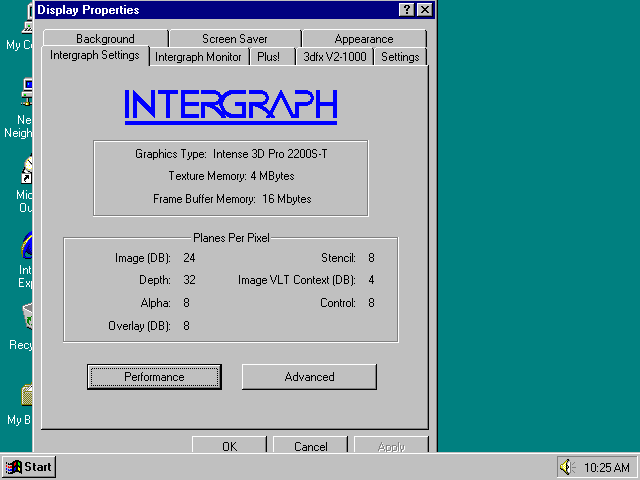
Task: Close the Display Properties window
Action: point(425,9)
